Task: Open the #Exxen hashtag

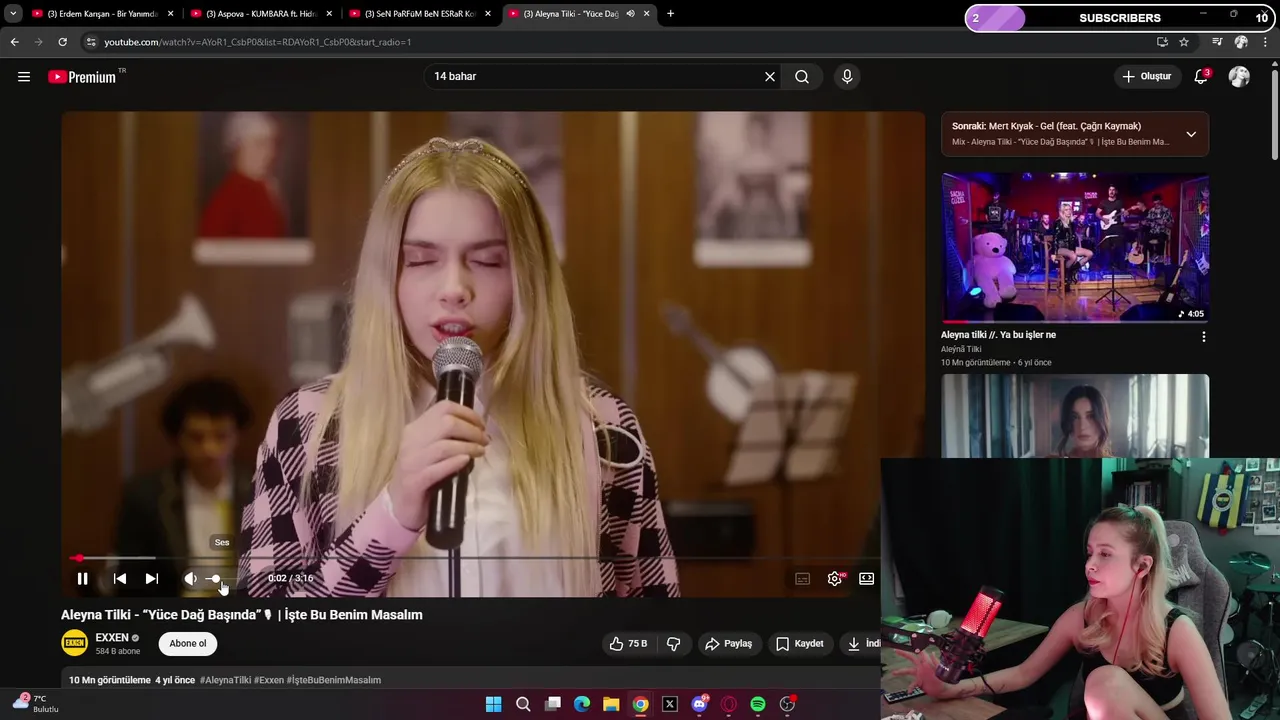Action: tap(269, 680)
